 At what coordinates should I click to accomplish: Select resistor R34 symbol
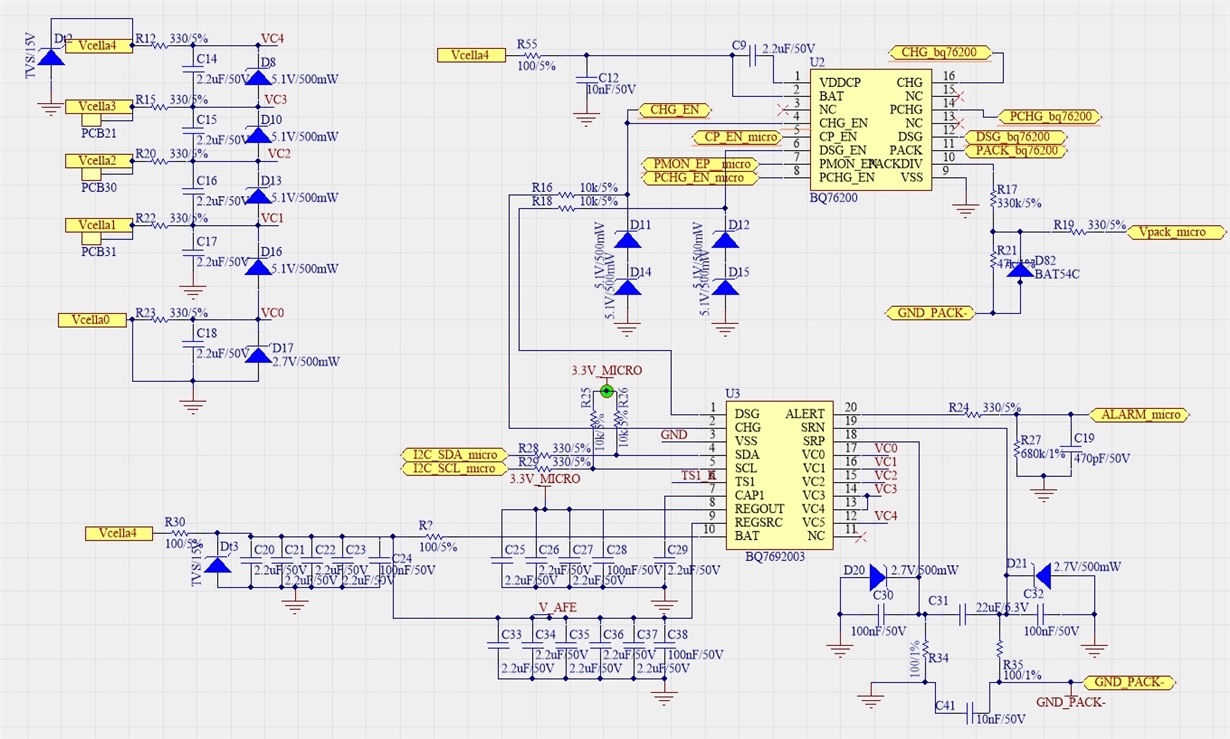926,647
